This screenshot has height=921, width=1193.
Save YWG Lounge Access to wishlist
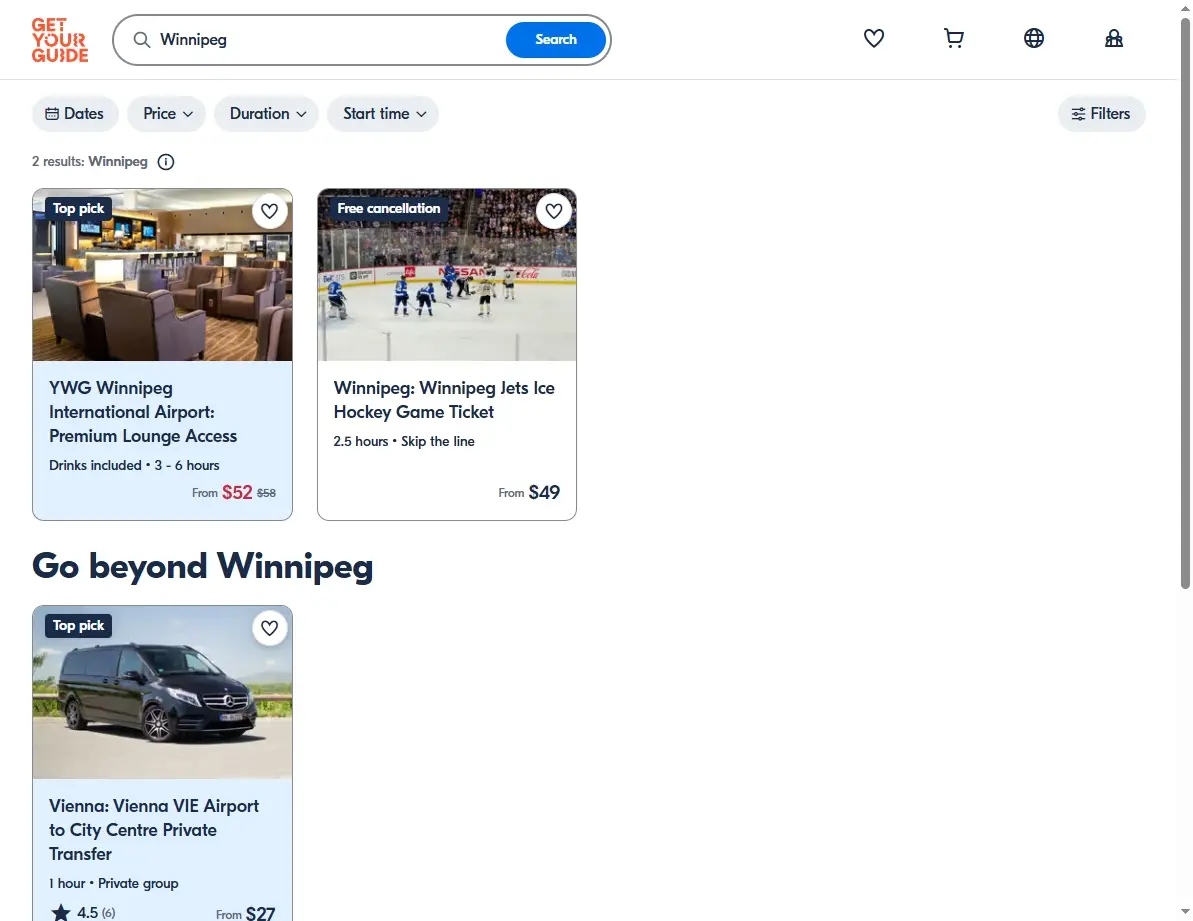269,211
